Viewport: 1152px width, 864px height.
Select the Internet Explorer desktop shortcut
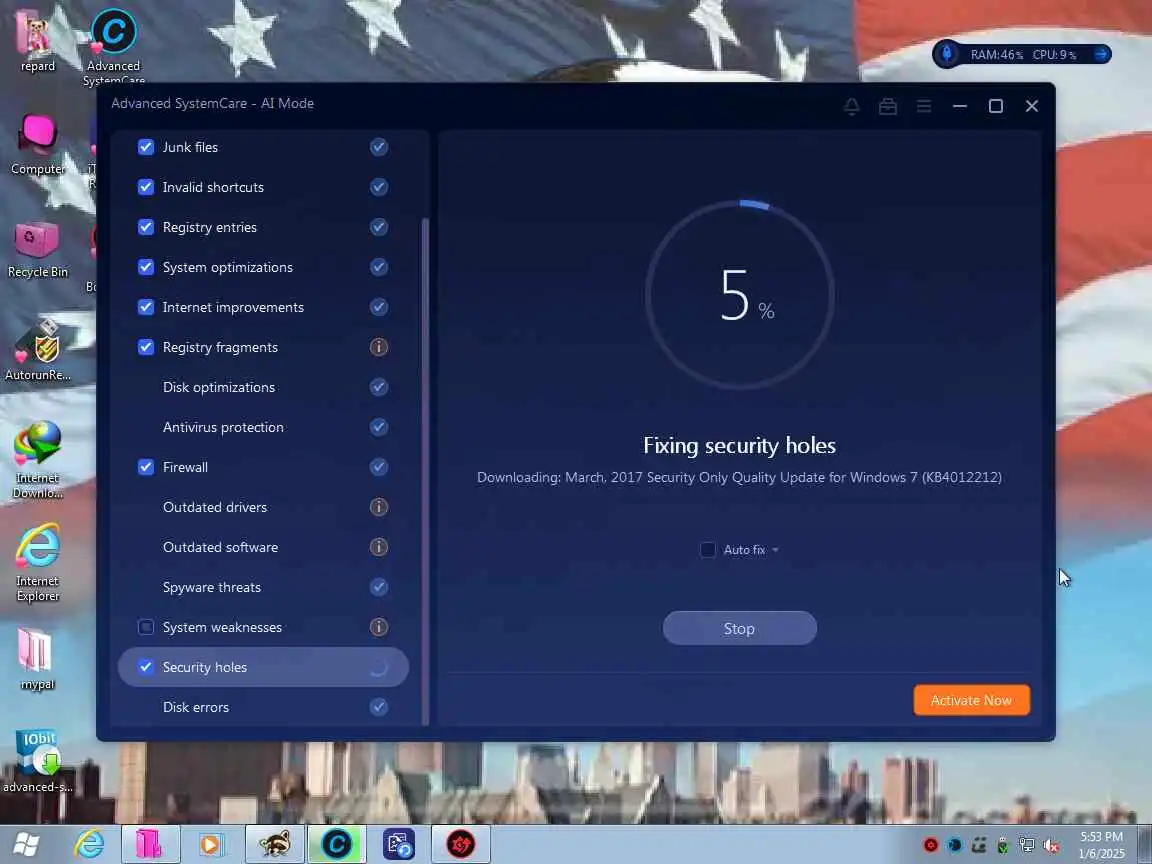pyautogui.click(x=37, y=562)
